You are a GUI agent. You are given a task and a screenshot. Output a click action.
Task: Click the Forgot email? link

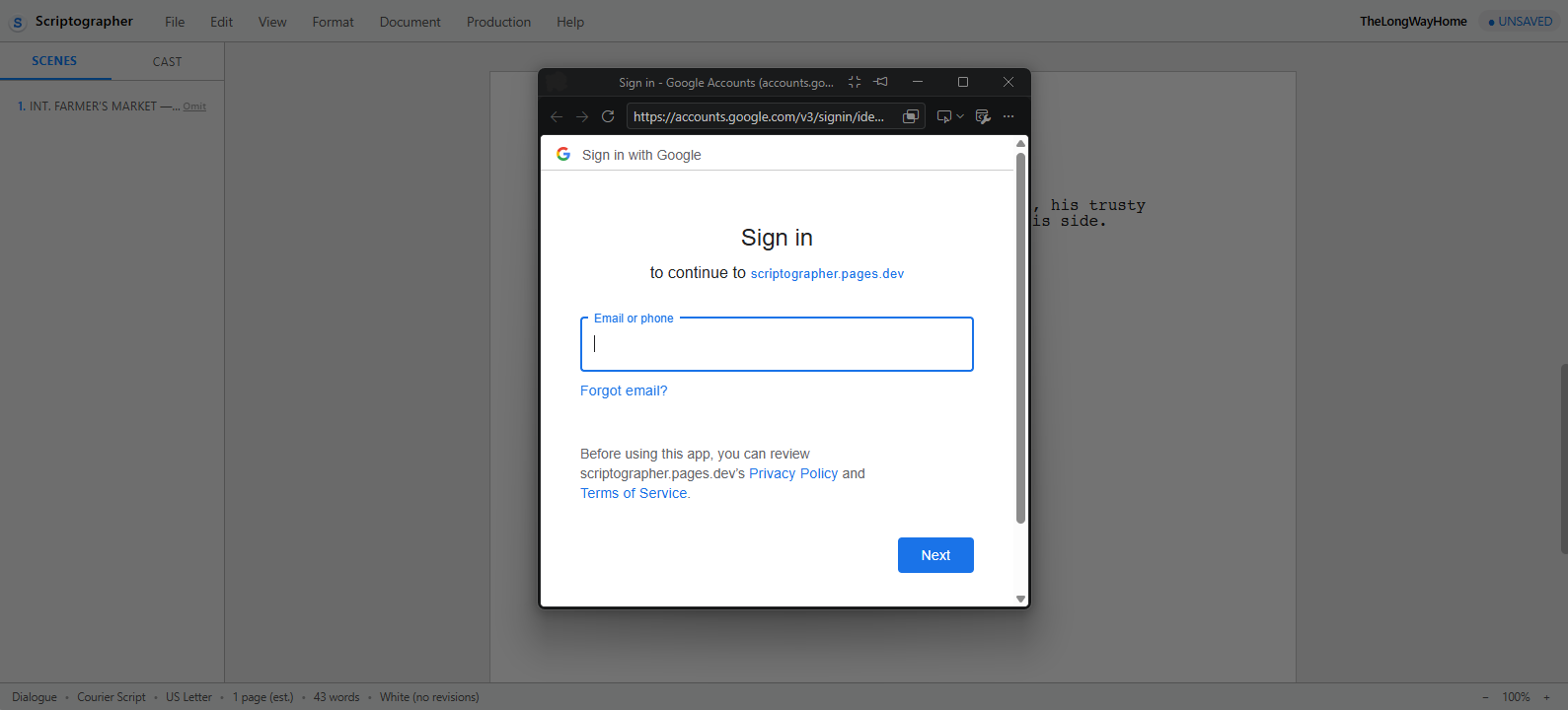624,390
